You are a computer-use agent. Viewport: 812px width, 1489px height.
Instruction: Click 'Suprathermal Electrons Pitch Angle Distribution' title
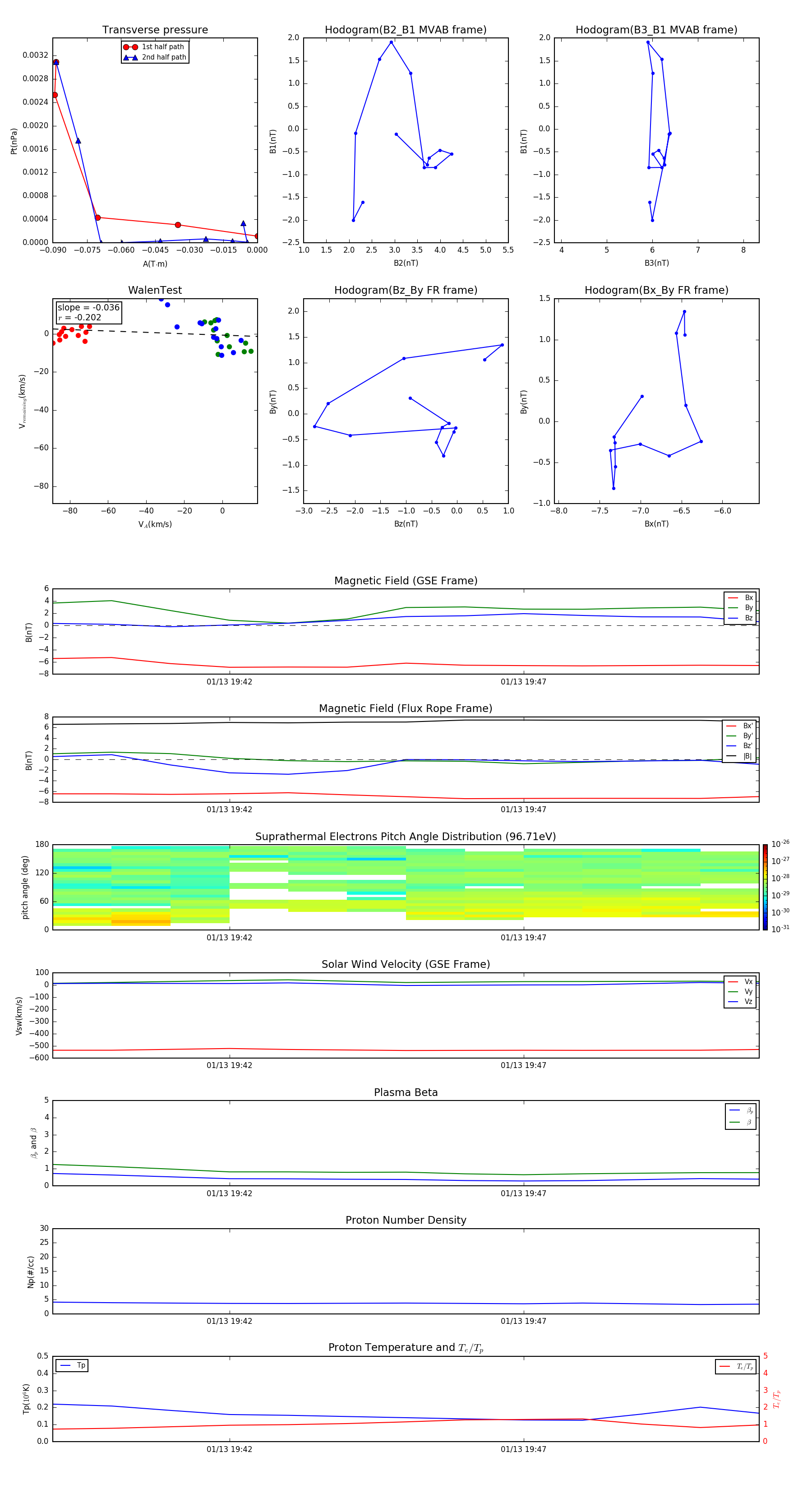point(406,837)
